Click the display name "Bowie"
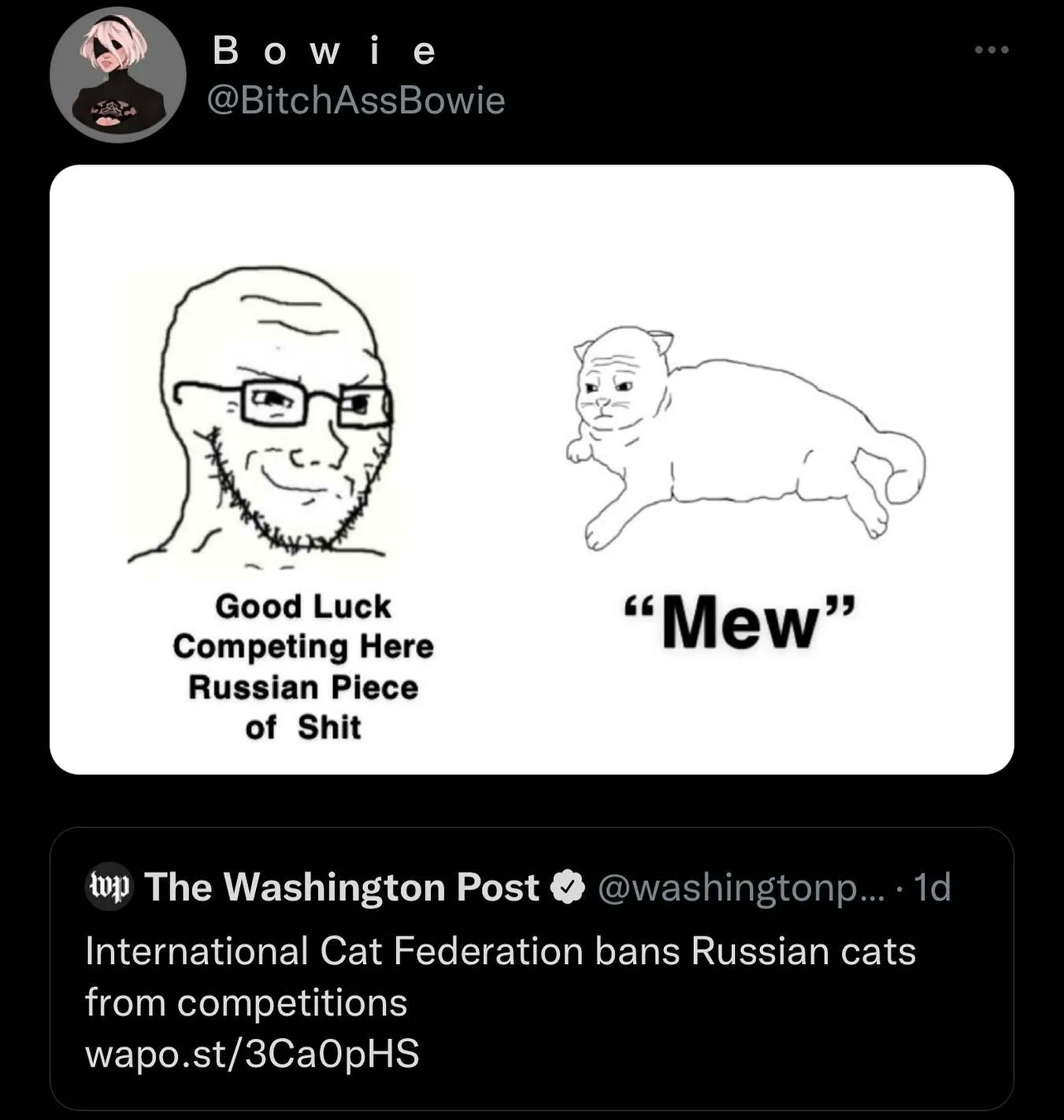 324,52
